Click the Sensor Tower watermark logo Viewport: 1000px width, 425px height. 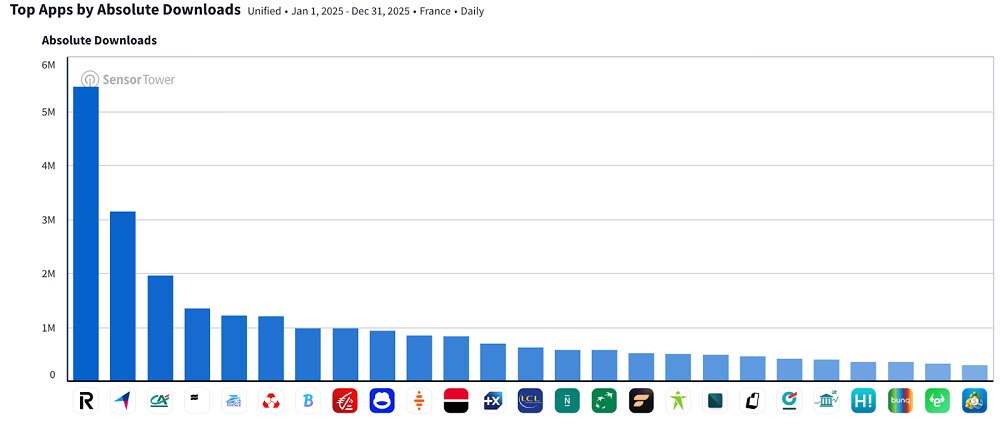128,79
